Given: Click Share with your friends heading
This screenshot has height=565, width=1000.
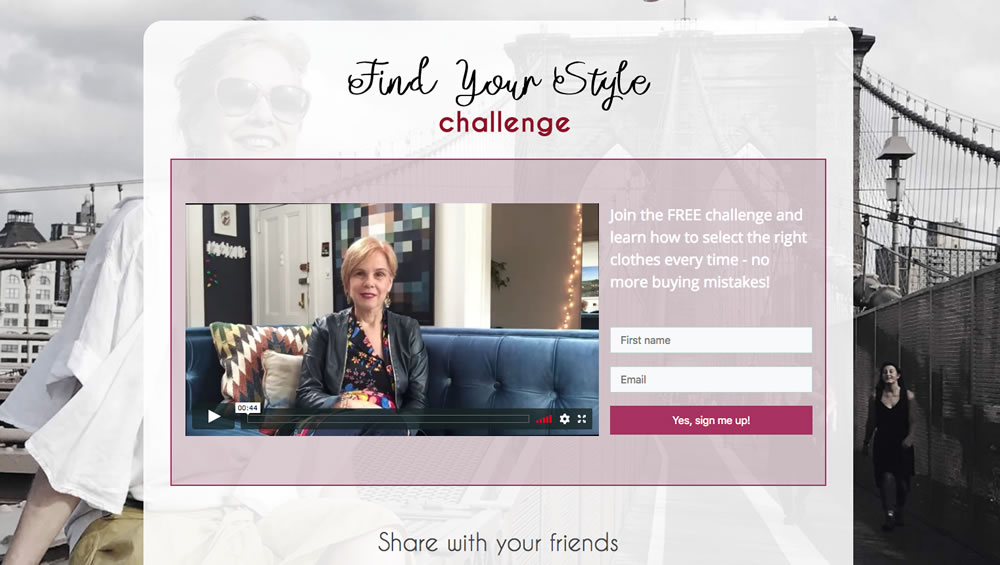Looking at the screenshot, I should (x=498, y=543).
